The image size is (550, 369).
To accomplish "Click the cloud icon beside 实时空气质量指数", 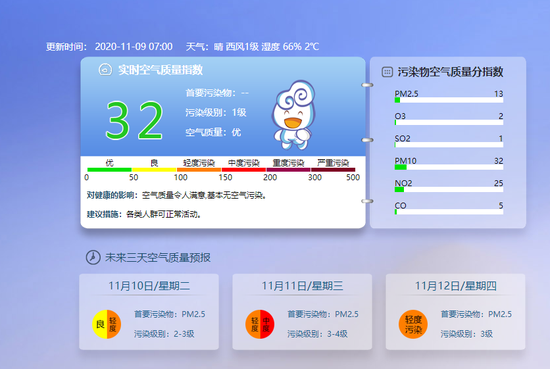I will point(105,69).
